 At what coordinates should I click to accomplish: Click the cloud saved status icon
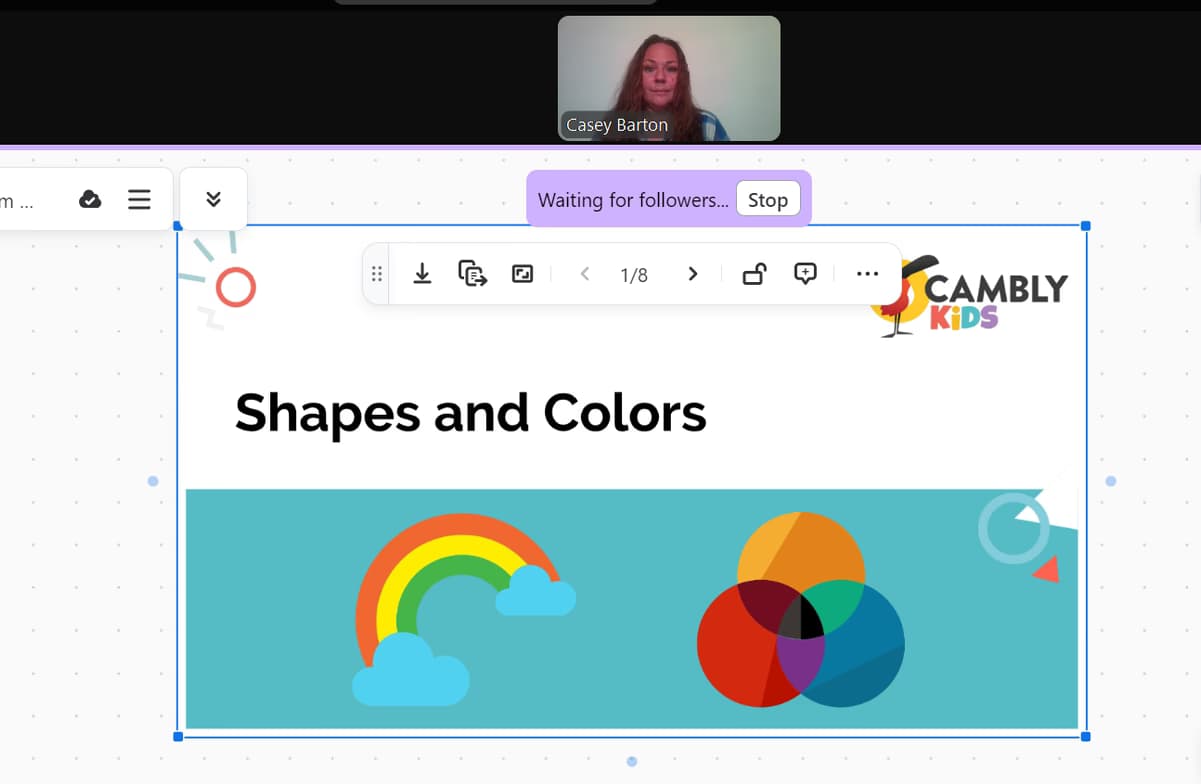tap(90, 200)
